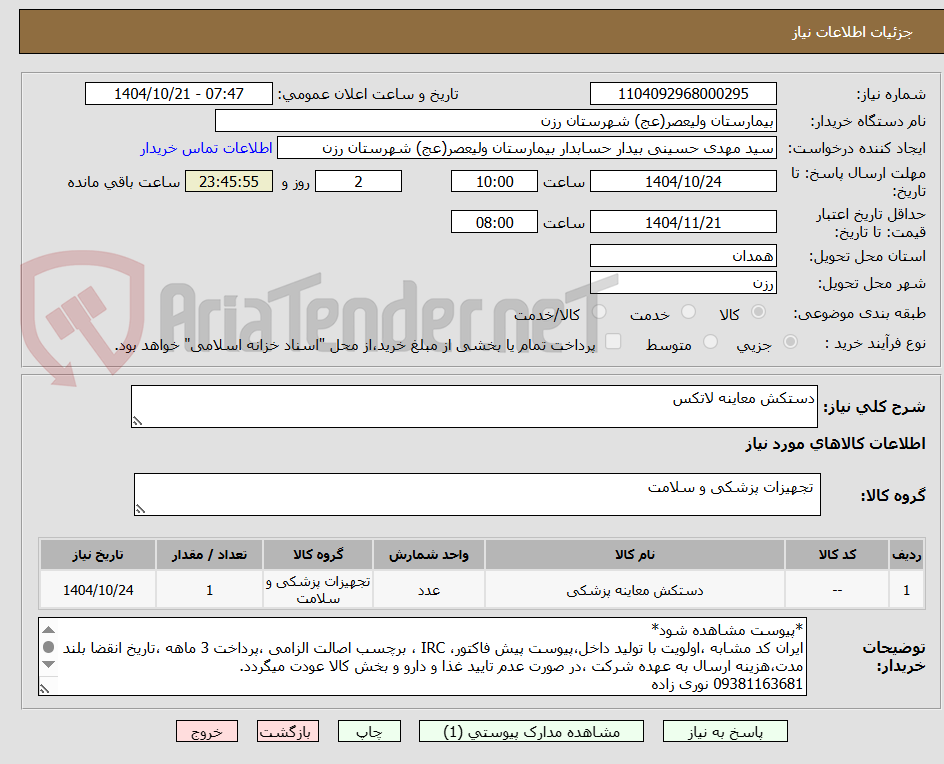Select the جزیی purchase type radio
Viewport: 944px width, 764px height.
tap(790, 342)
